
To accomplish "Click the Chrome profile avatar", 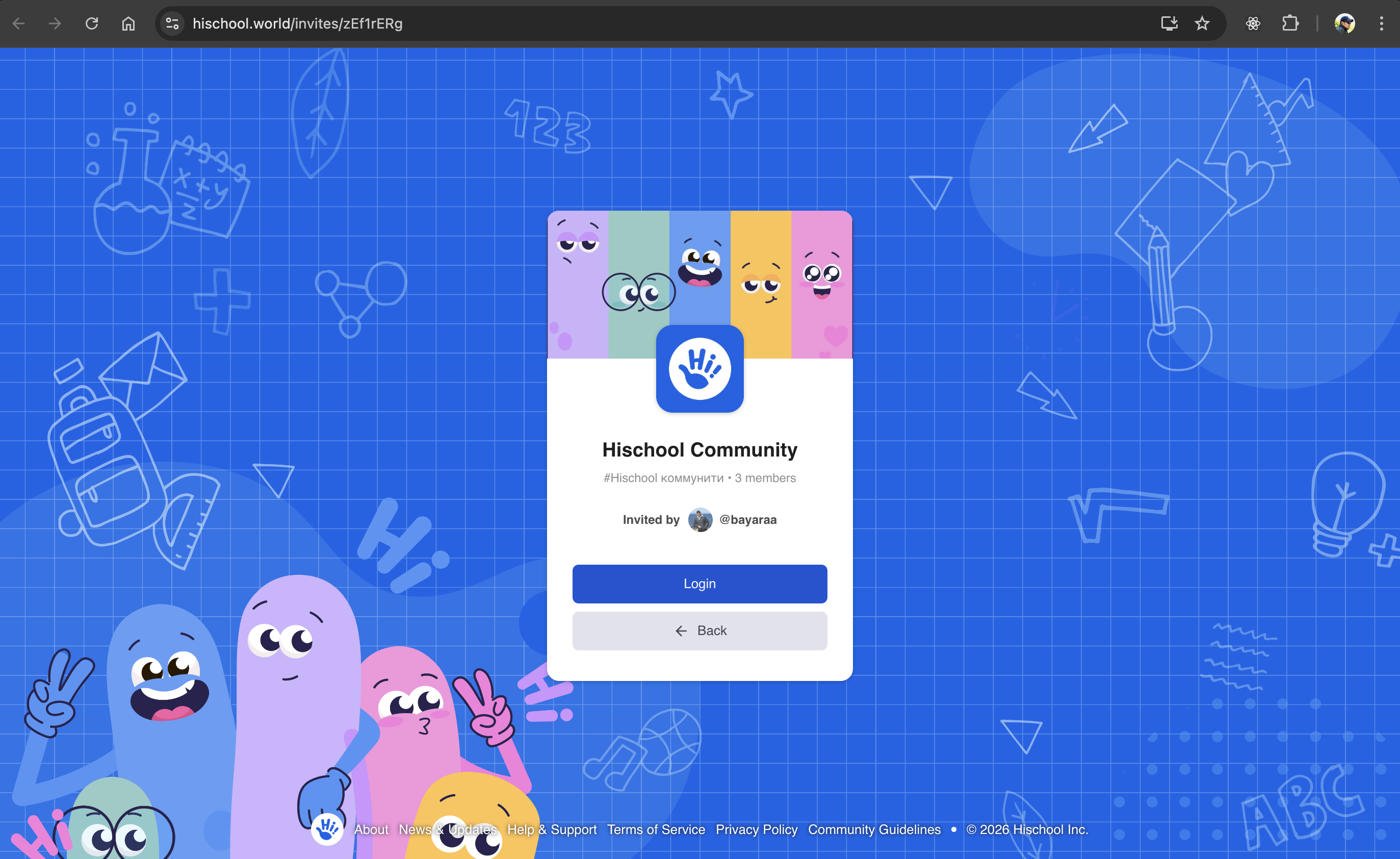I will (x=1344, y=23).
